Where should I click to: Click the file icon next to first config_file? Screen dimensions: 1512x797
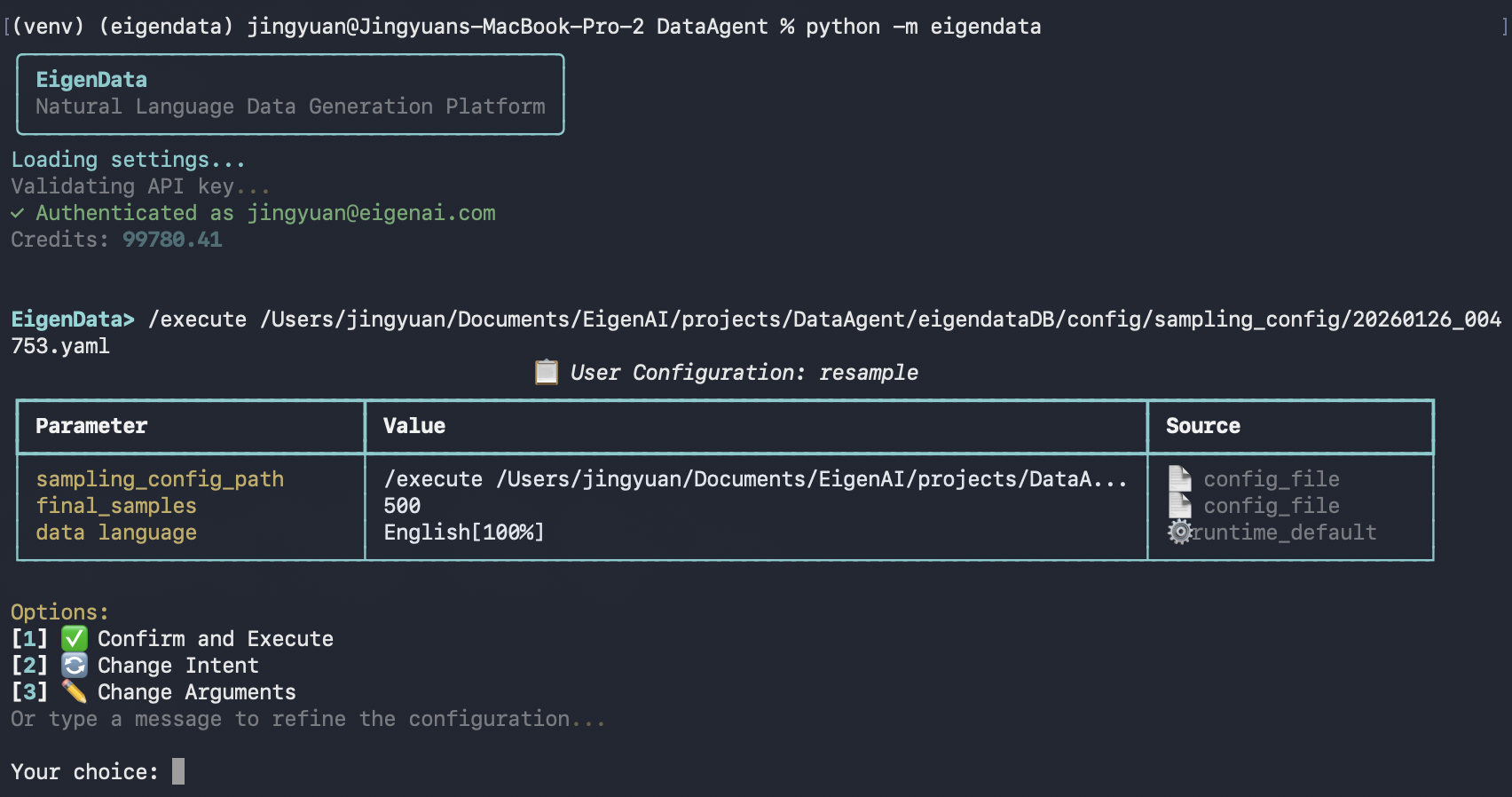[x=1180, y=478]
